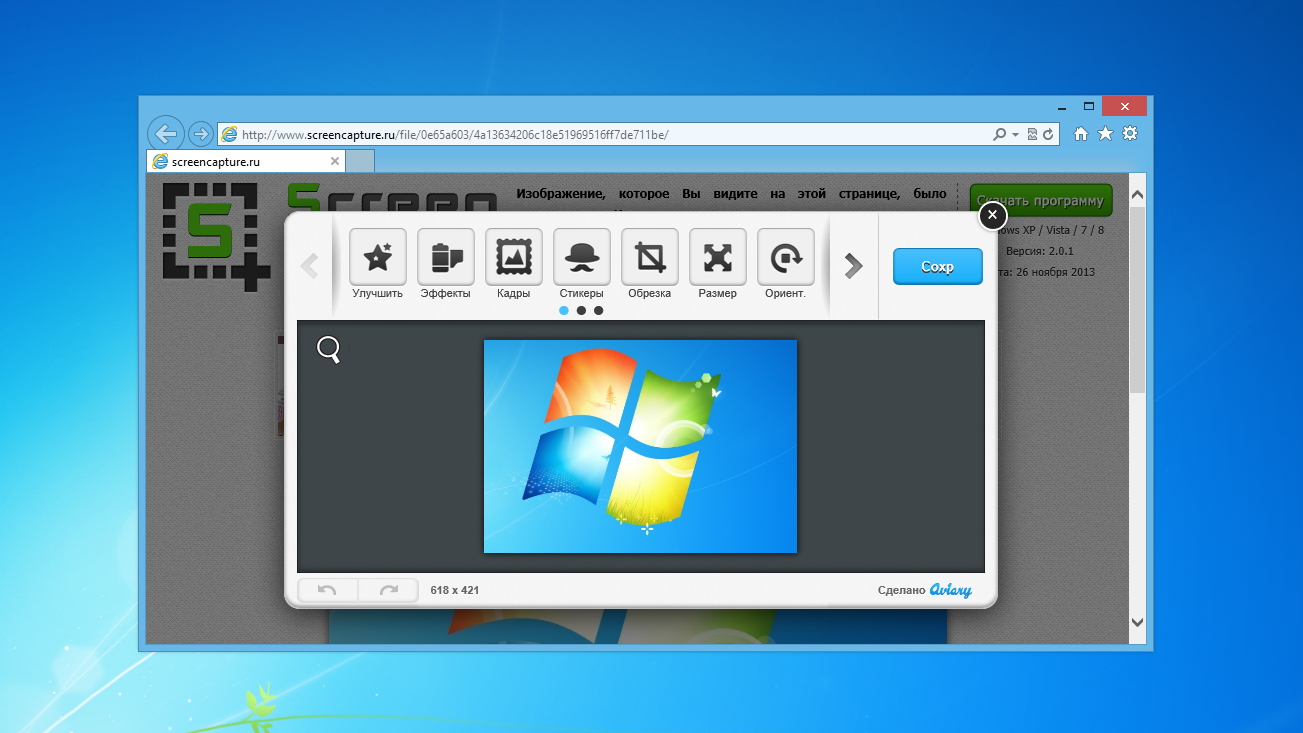Click the 618 x 421 size text

pos(455,590)
